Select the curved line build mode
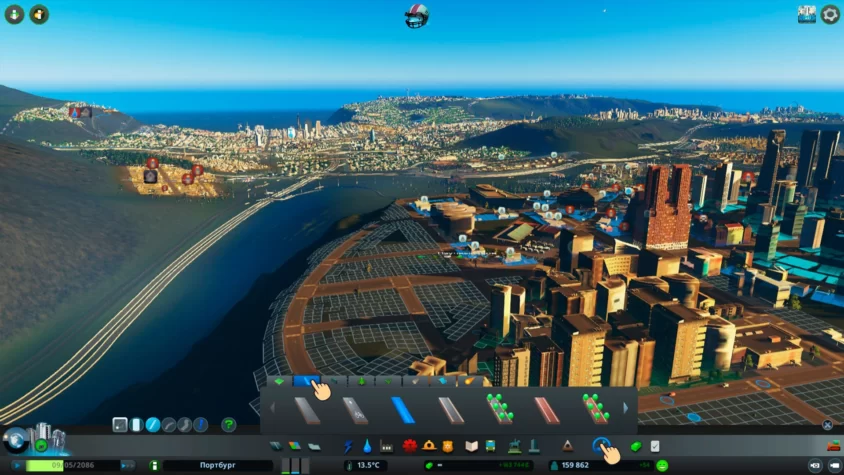Viewport: 844px width, 475px height. coord(169,425)
